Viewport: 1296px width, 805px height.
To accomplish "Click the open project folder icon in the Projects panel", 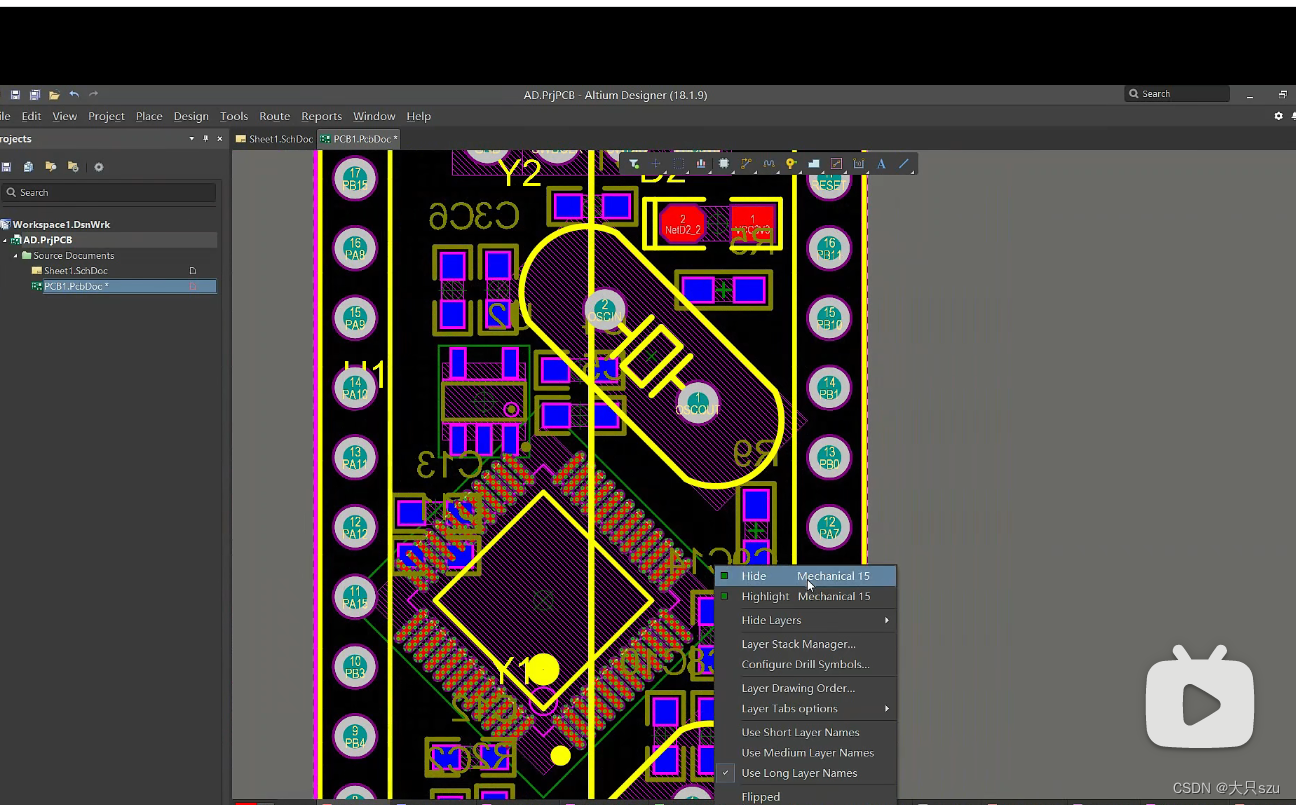I will point(51,167).
